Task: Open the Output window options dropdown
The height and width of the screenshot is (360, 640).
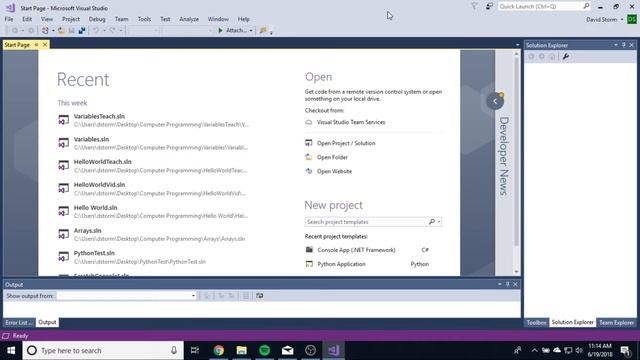Action: pyautogui.click(x=500, y=284)
